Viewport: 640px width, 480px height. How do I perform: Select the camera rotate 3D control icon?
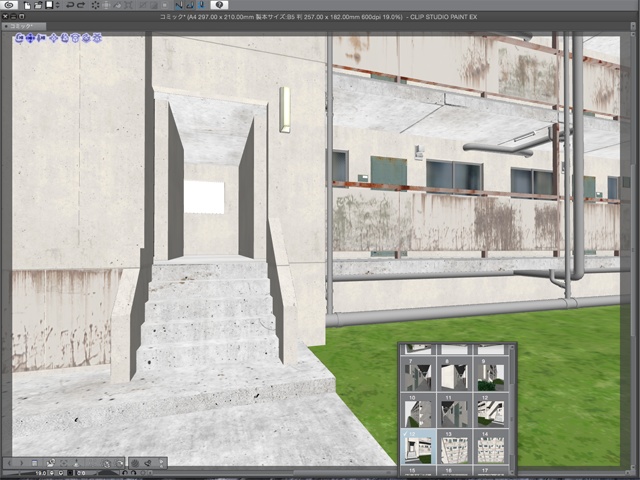pyautogui.click(x=21, y=38)
